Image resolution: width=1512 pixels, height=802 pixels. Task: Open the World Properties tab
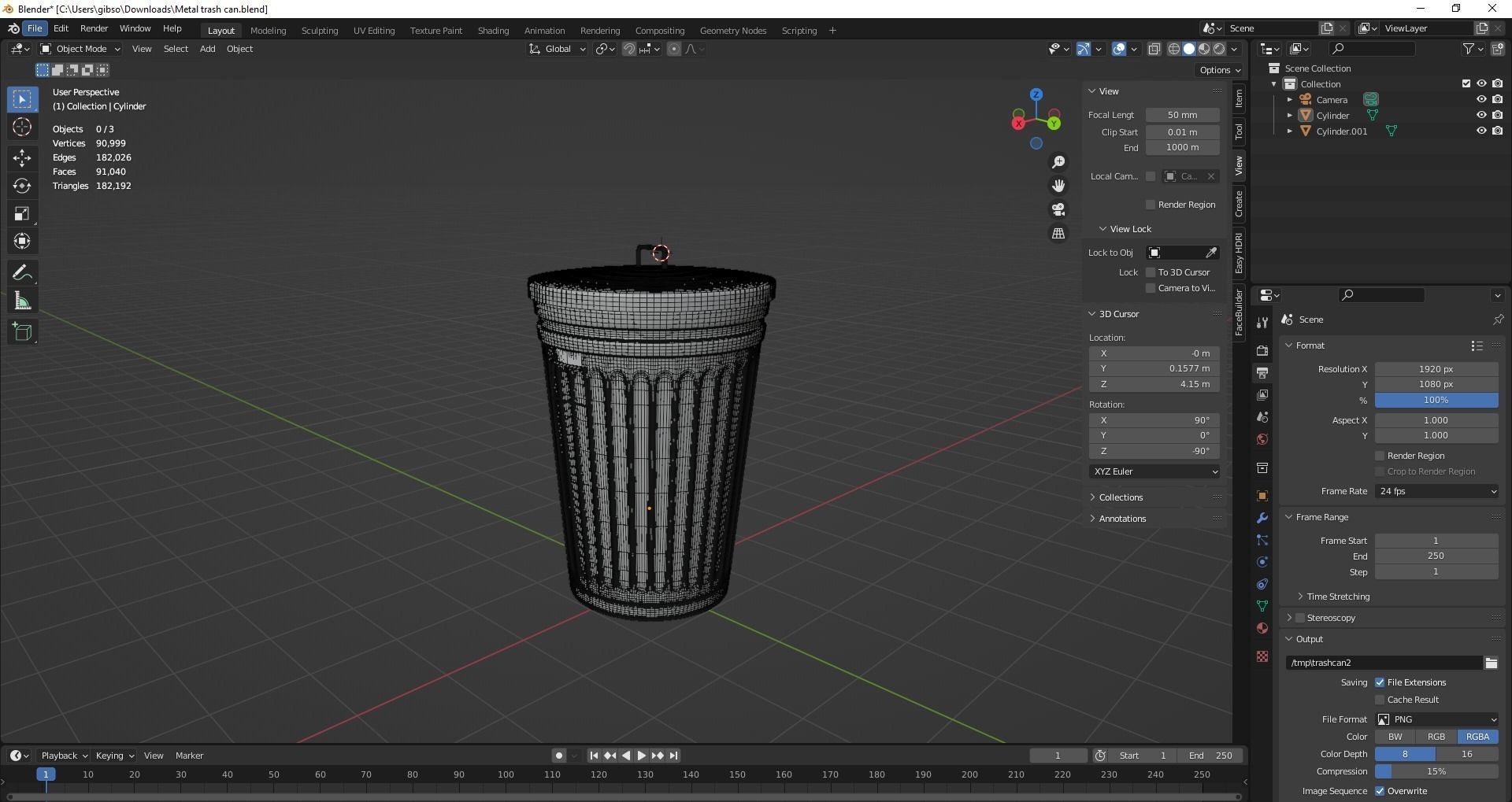pos(1262,438)
